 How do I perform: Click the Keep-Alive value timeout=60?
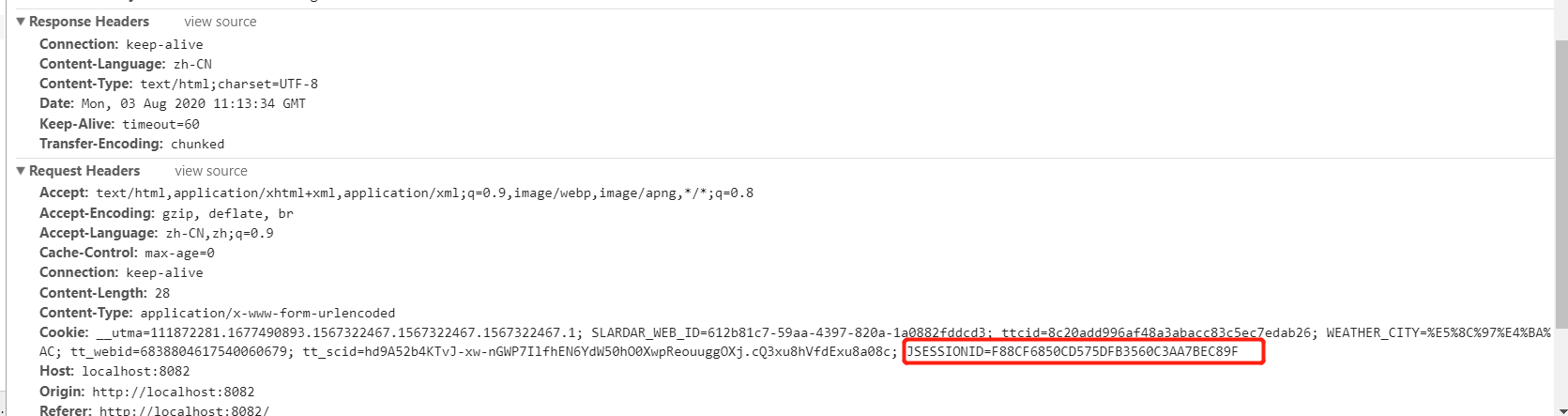160,124
